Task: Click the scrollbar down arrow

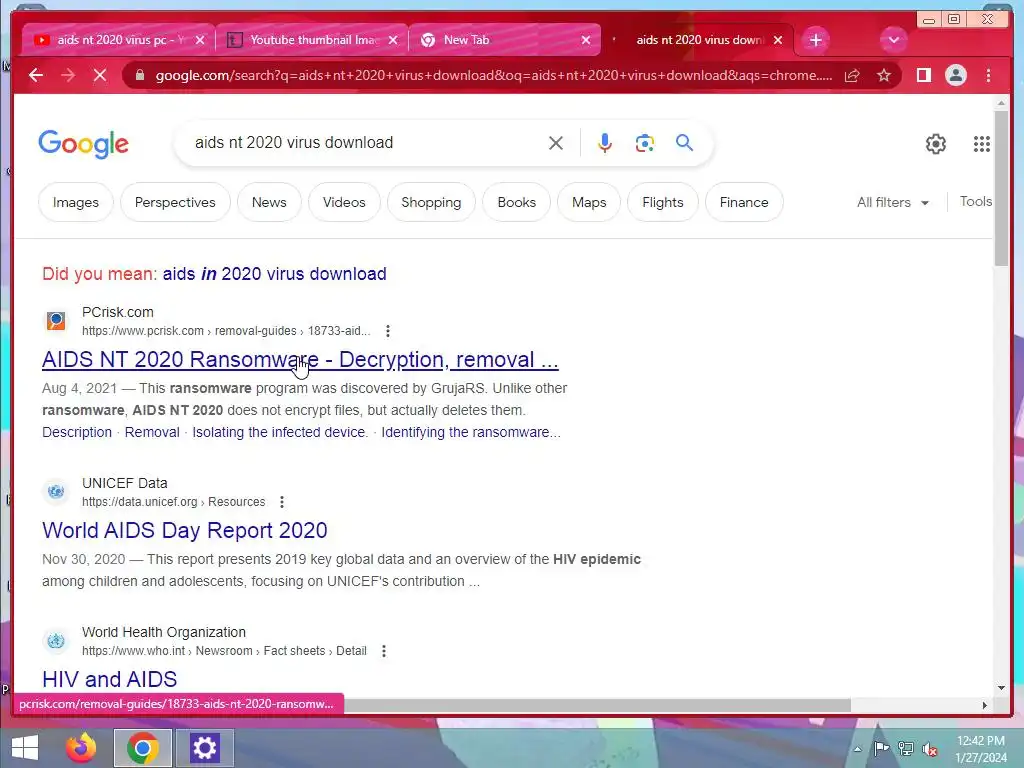Action: coord(1001,688)
